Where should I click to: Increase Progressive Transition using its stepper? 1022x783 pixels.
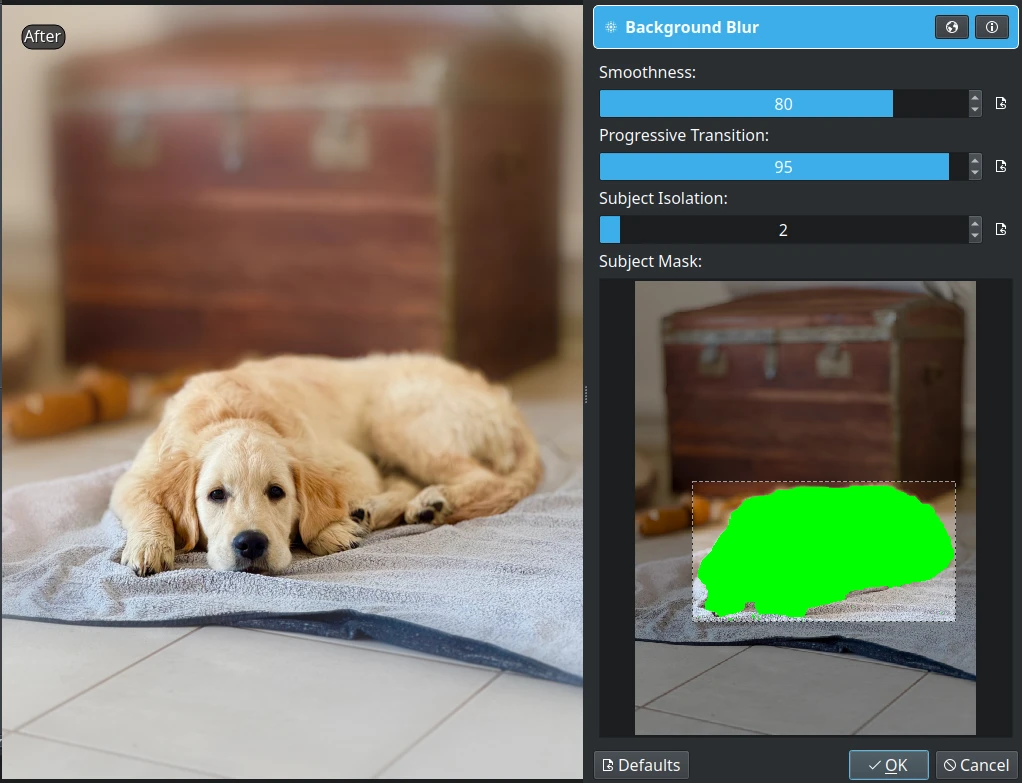(973, 161)
